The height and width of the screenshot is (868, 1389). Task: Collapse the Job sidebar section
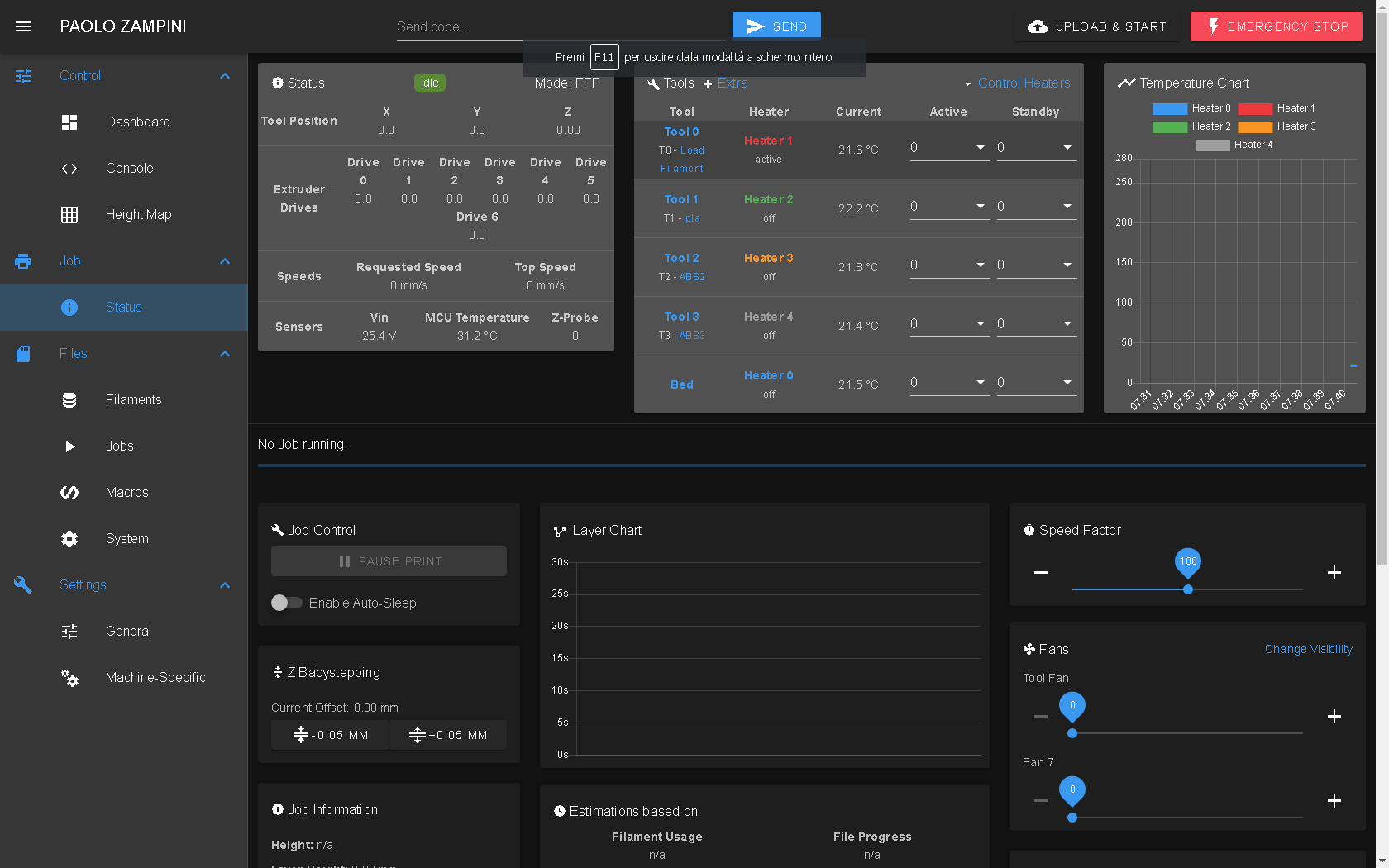[x=225, y=260]
